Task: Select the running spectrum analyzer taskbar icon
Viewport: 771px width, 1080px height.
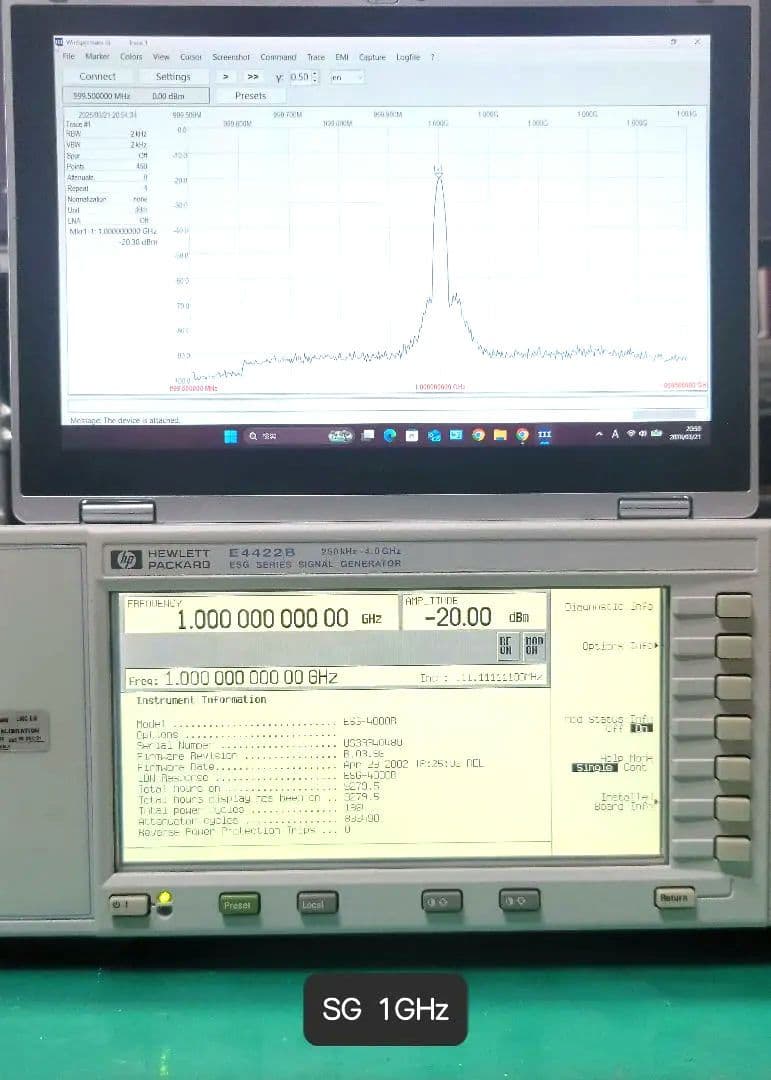Action: click(x=544, y=435)
